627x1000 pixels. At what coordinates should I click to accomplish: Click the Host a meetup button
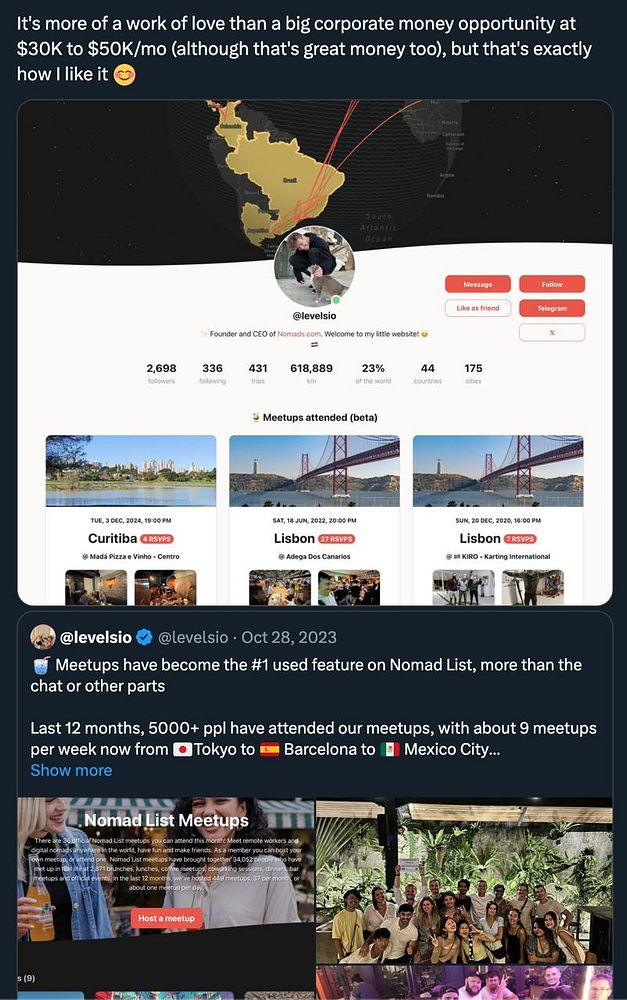pyautogui.click(x=166, y=918)
